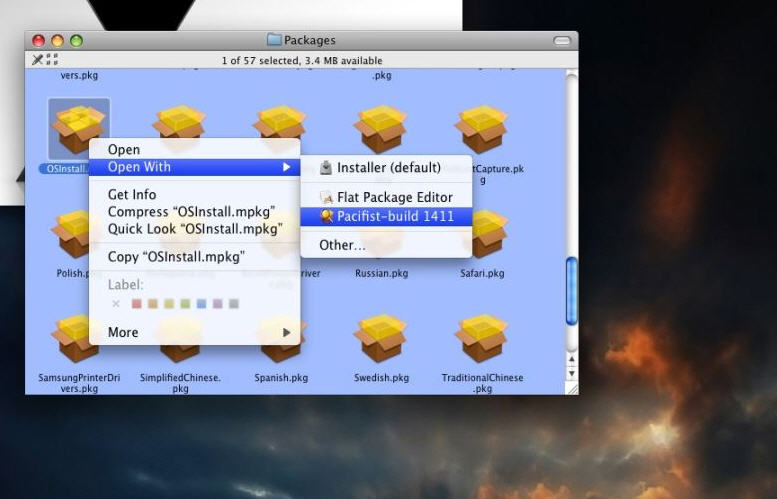Screen dimensions: 777x499
Task: Toggle the toolbar with the pill button in the title bar
Action: (561, 41)
